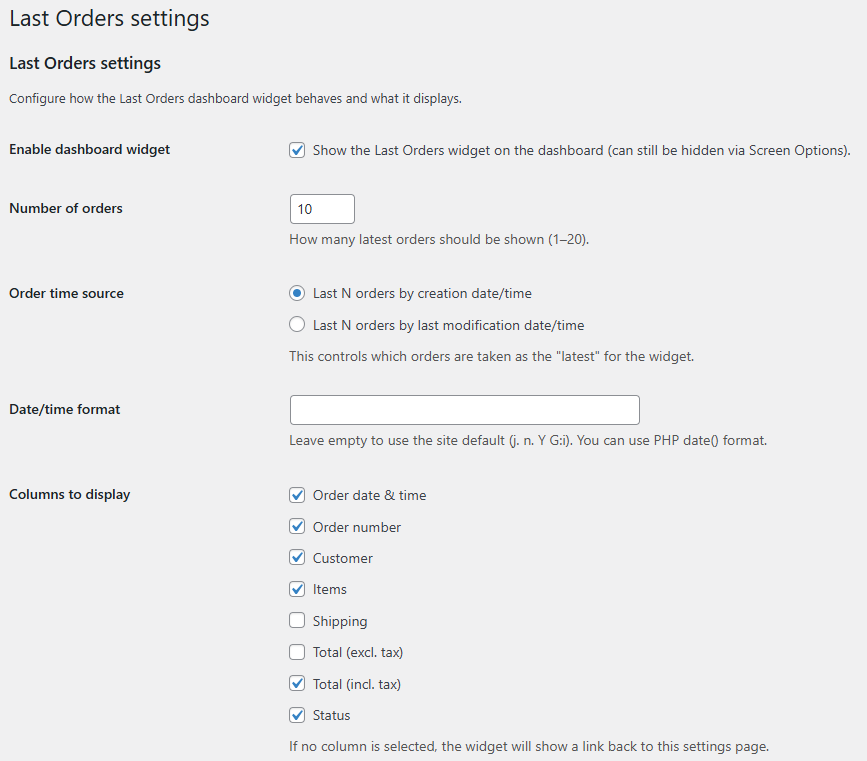Toggle the Order number column checkbox
This screenshot has height=761, width=867.
click(297, 527)
